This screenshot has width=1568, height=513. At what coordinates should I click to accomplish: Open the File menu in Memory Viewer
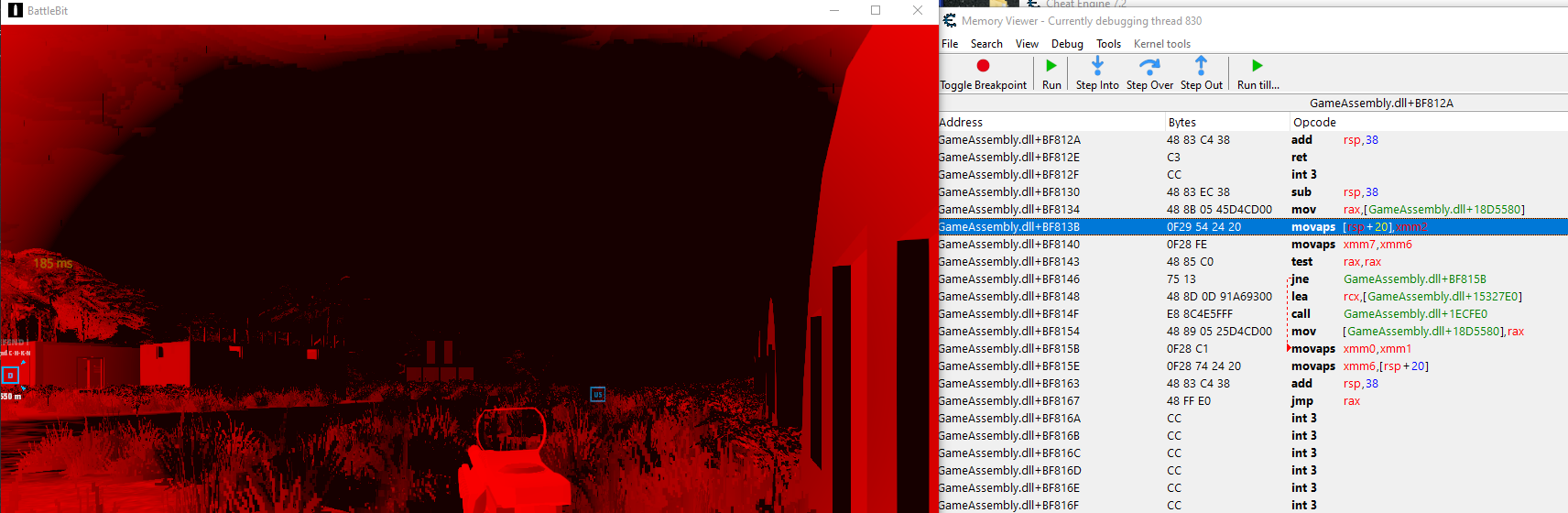950,44
